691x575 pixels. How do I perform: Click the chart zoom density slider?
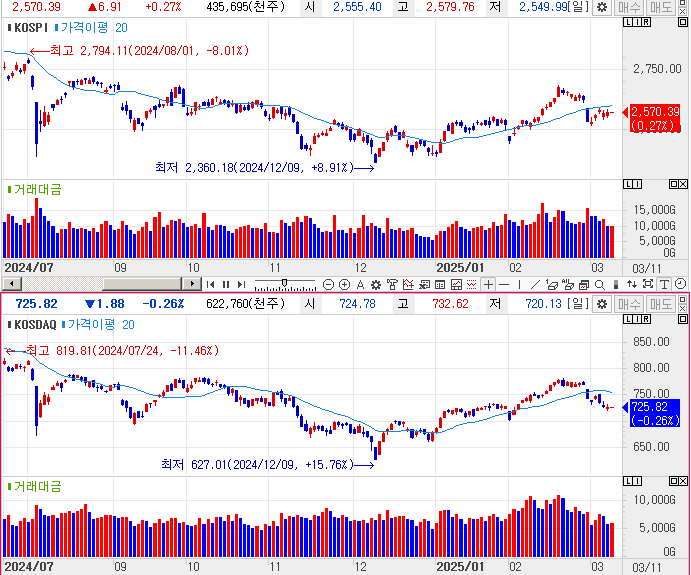[285, 285]
